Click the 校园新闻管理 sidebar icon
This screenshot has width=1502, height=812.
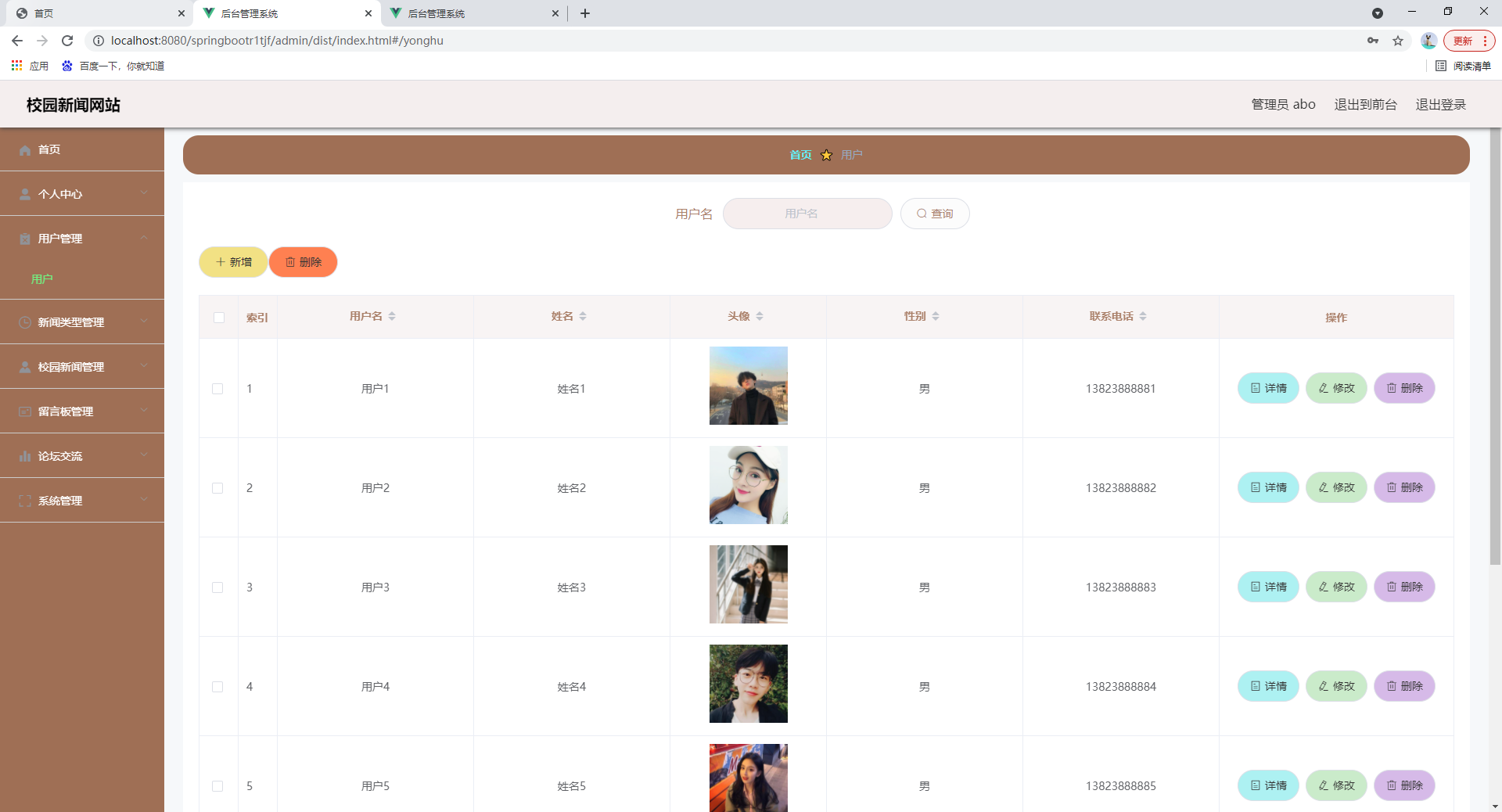click(x=25, y=367)
